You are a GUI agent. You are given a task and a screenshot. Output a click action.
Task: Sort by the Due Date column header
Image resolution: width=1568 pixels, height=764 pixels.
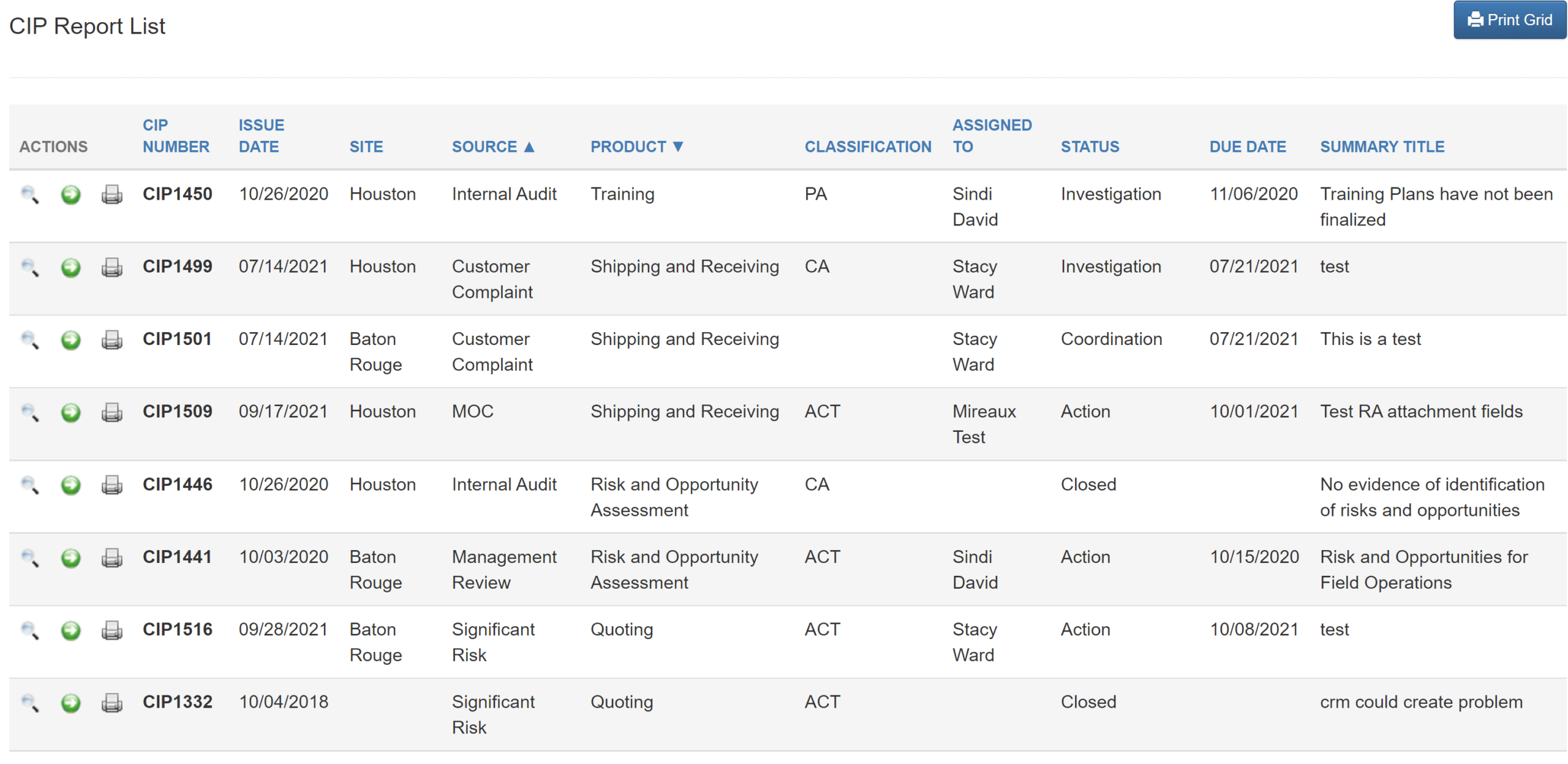click(x=1247, y=146)
